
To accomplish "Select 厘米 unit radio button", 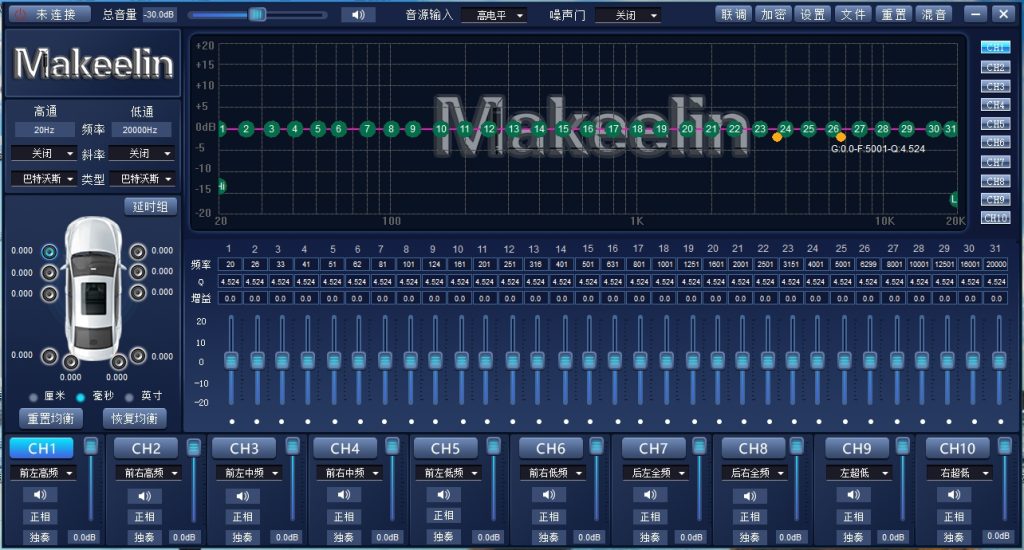I will click(33, 397).
